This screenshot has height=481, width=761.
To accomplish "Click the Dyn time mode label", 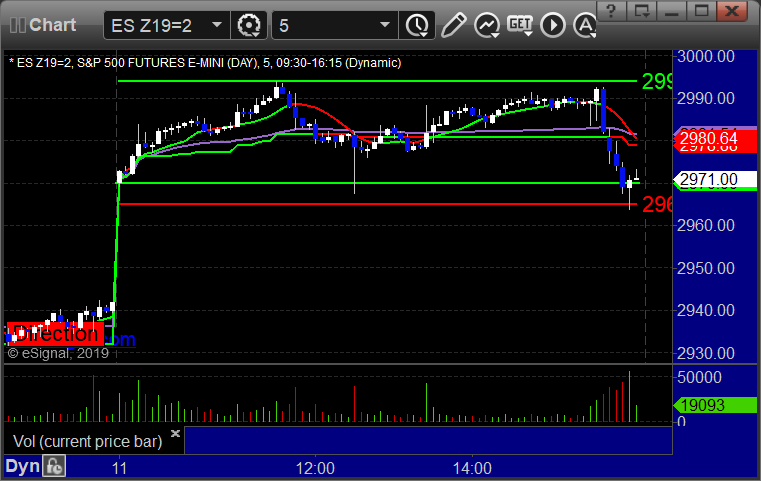I will tap(22, 466).
